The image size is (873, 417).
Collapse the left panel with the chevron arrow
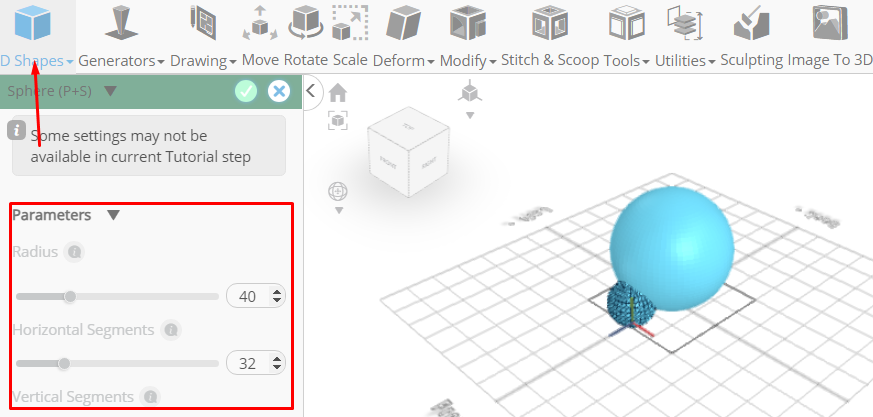[x=311, y=90]
